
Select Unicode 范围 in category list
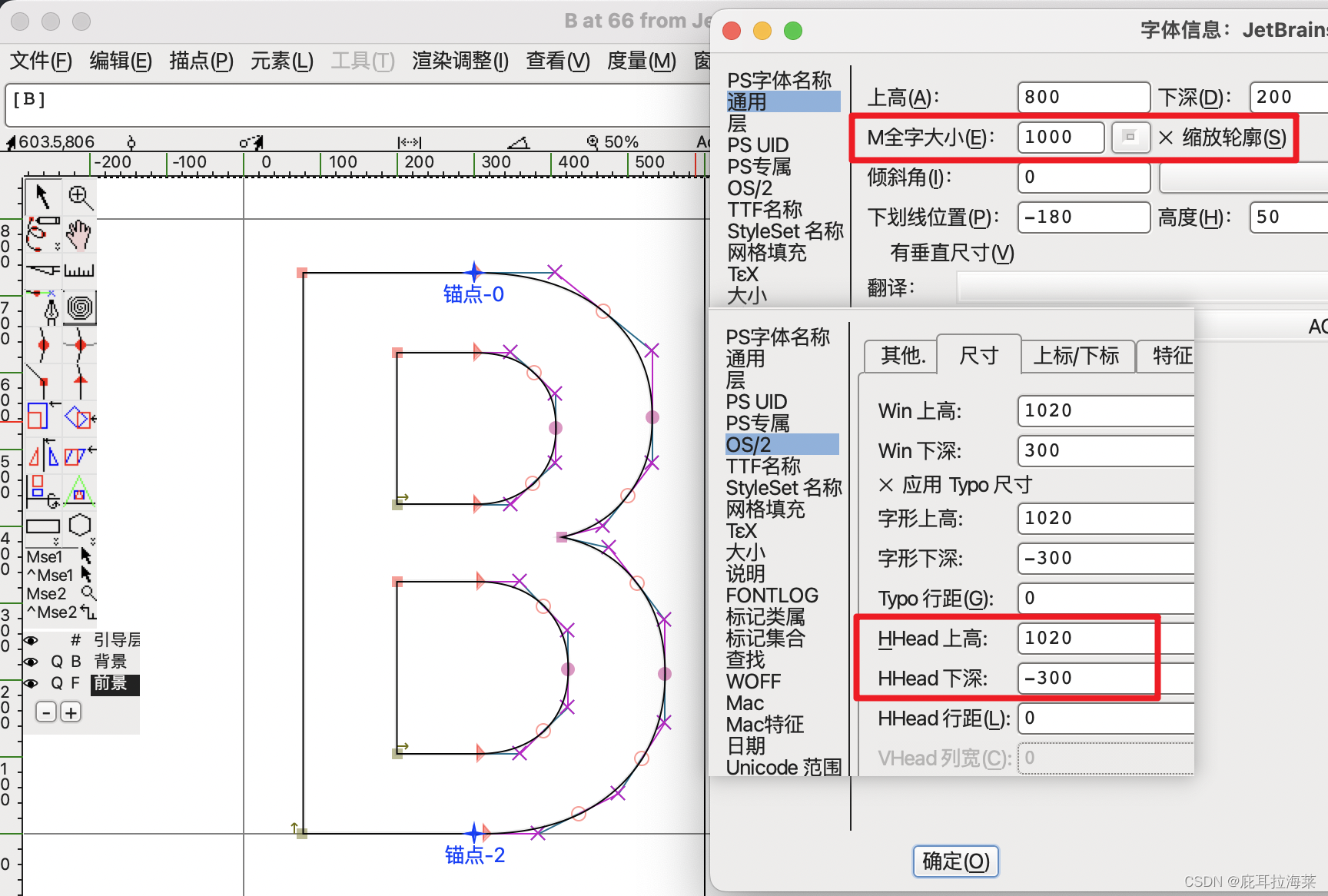pyautogui.click(x=784, y=768)
